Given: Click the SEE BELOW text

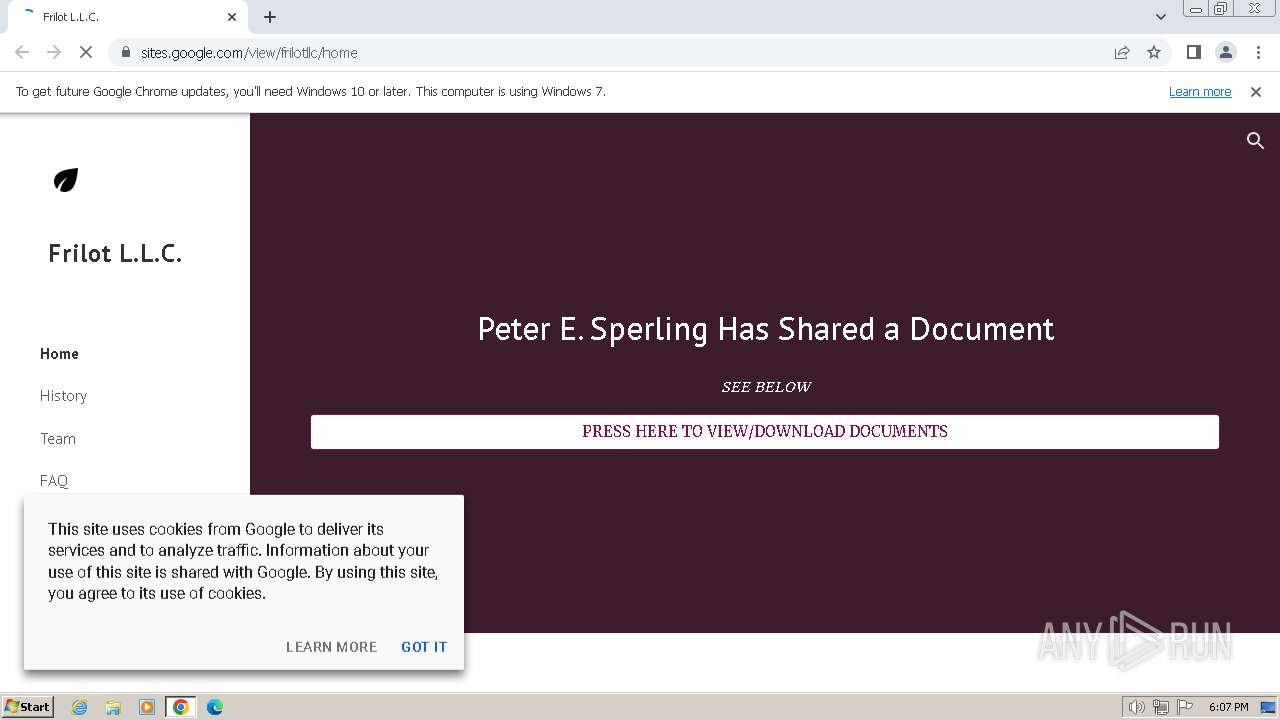Looking at the screenshot, I should click(766, 387).
